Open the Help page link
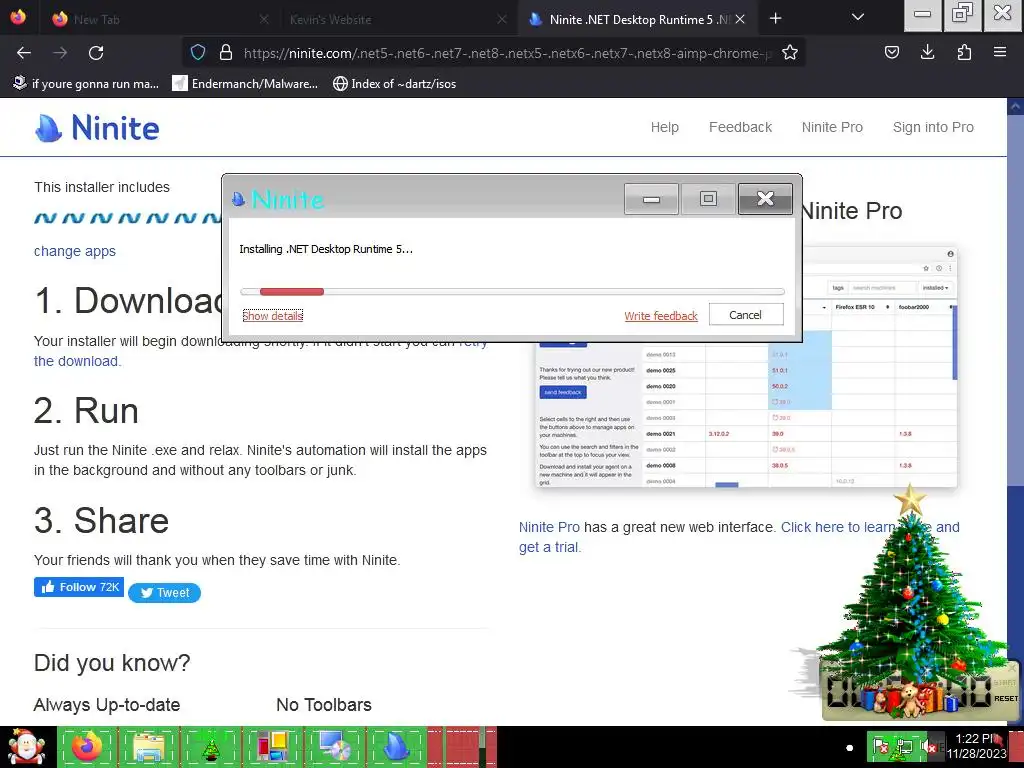 (664, 127)
